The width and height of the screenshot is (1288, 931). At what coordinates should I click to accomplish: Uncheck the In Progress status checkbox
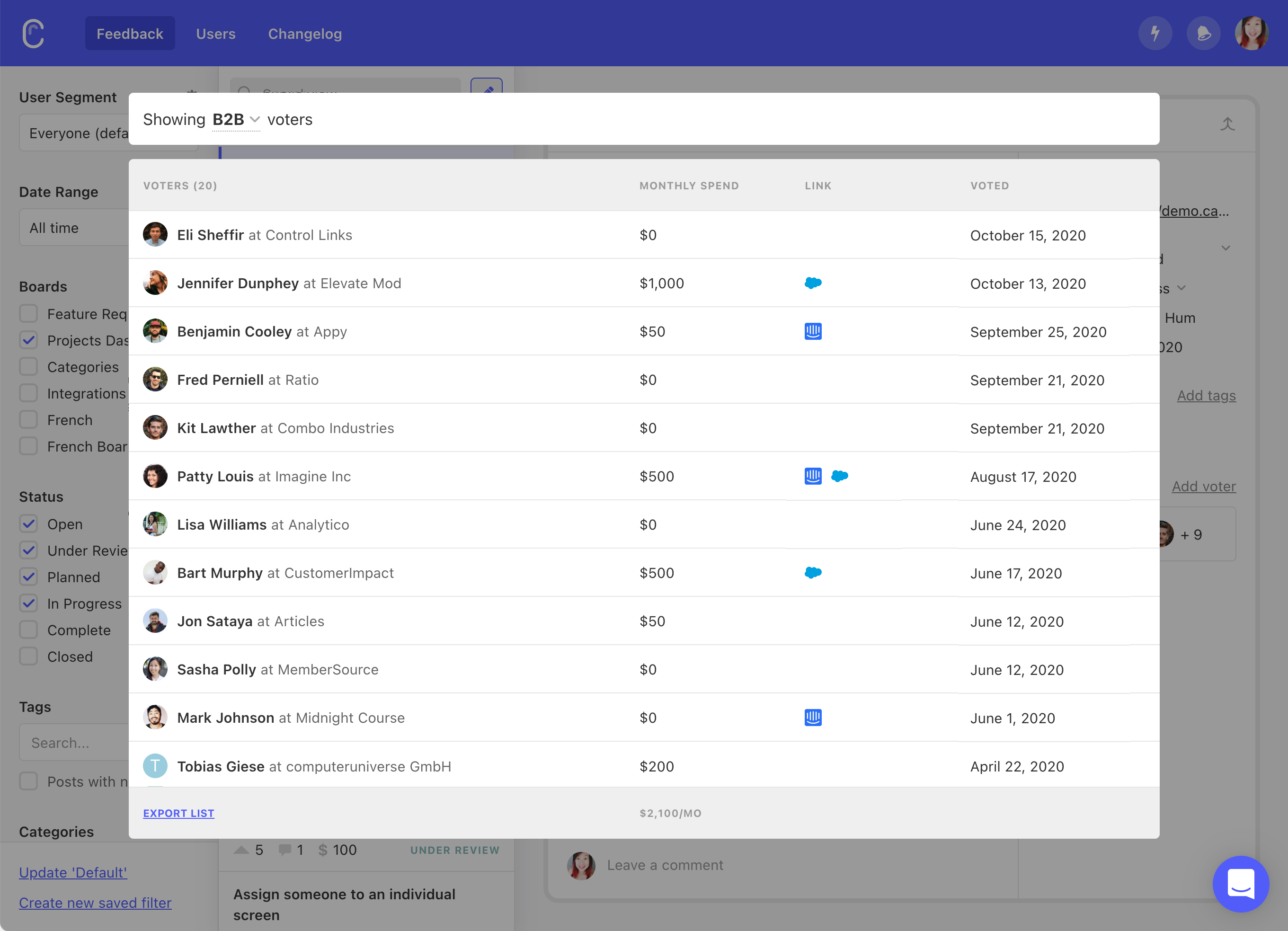click(x=28, y=603)
